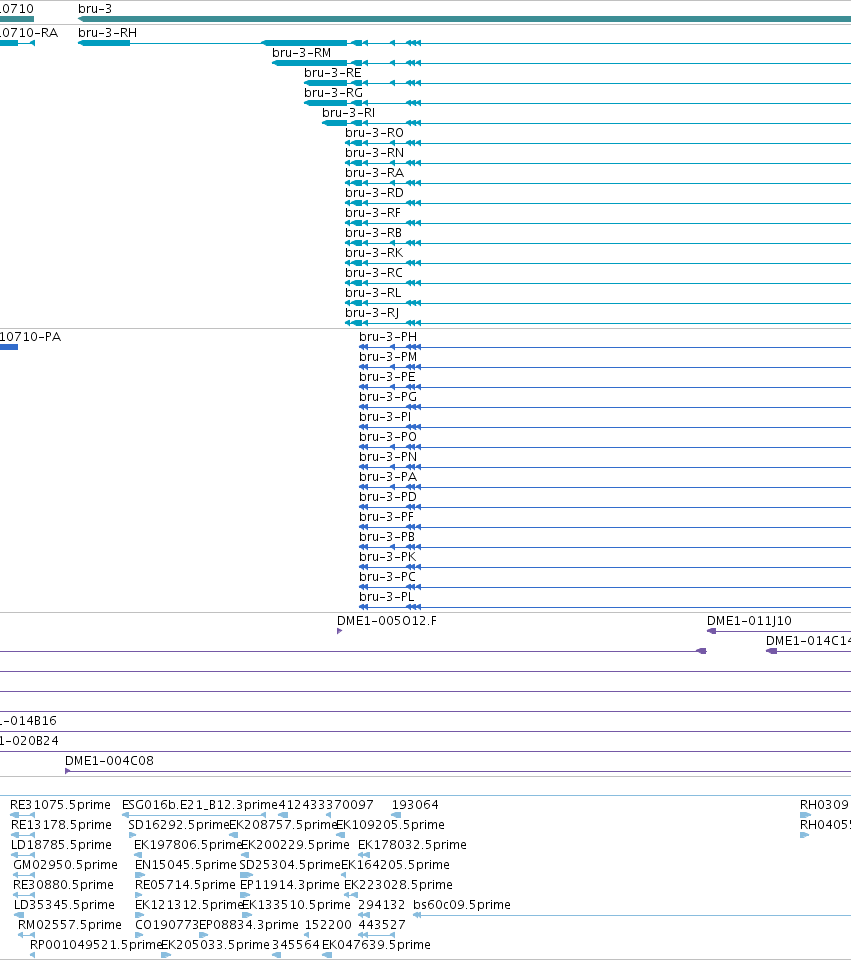851x960 pixels.
Task: Select EST RM02557.5prime
Action: pos(70,924)
